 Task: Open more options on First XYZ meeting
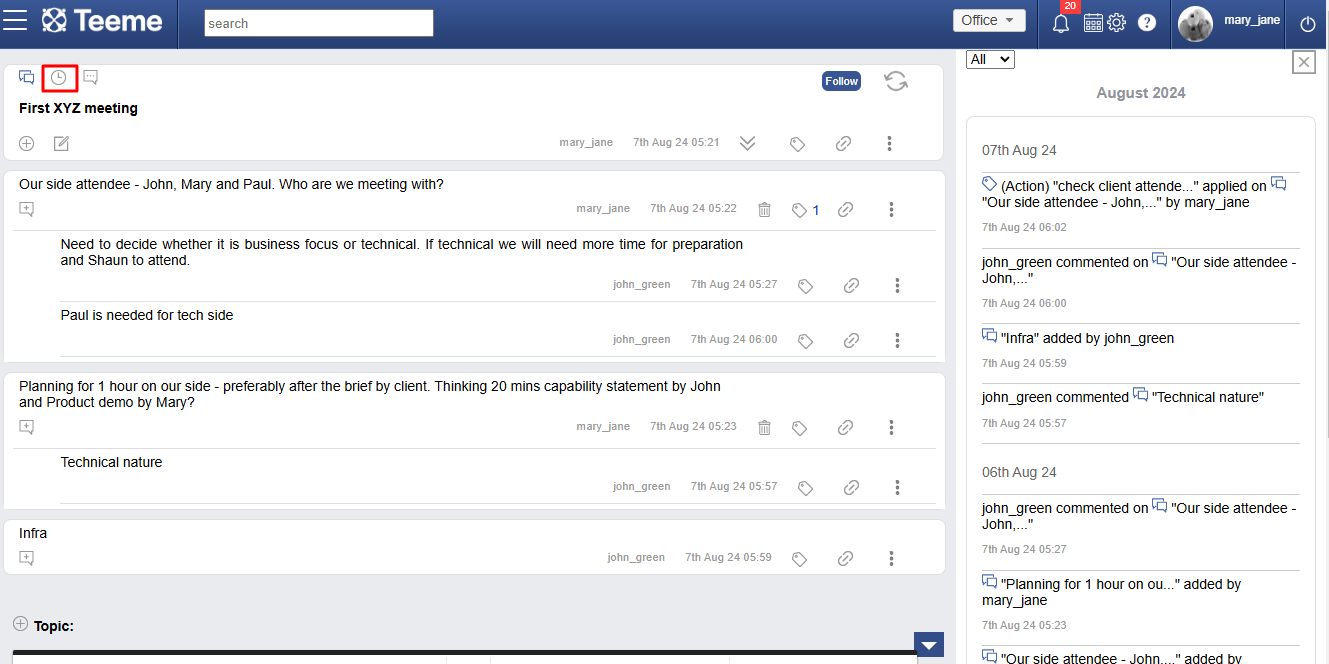[x=889, y=144]
